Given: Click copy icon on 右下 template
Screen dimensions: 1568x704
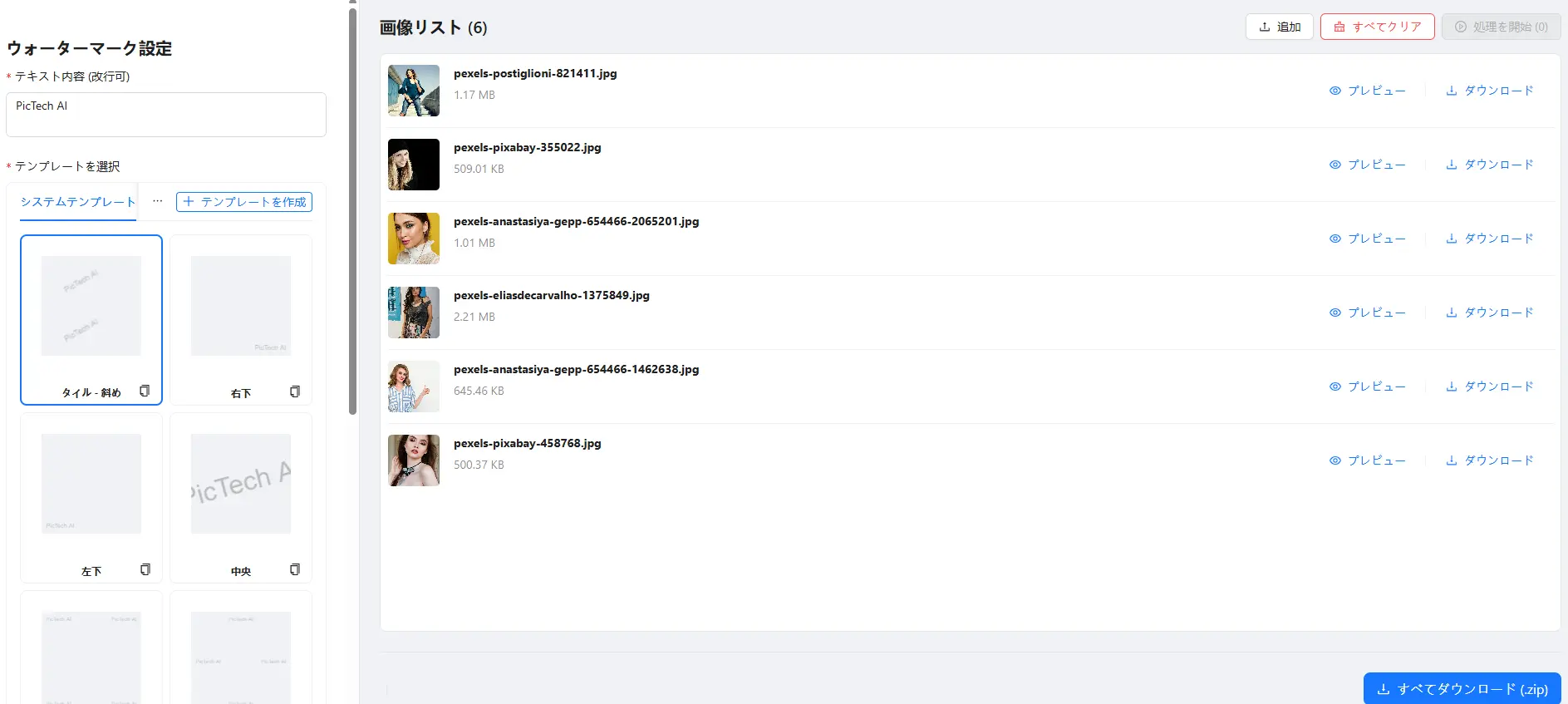Looking at the screenshot, I should pyautogui.click(x=294, y=391).
